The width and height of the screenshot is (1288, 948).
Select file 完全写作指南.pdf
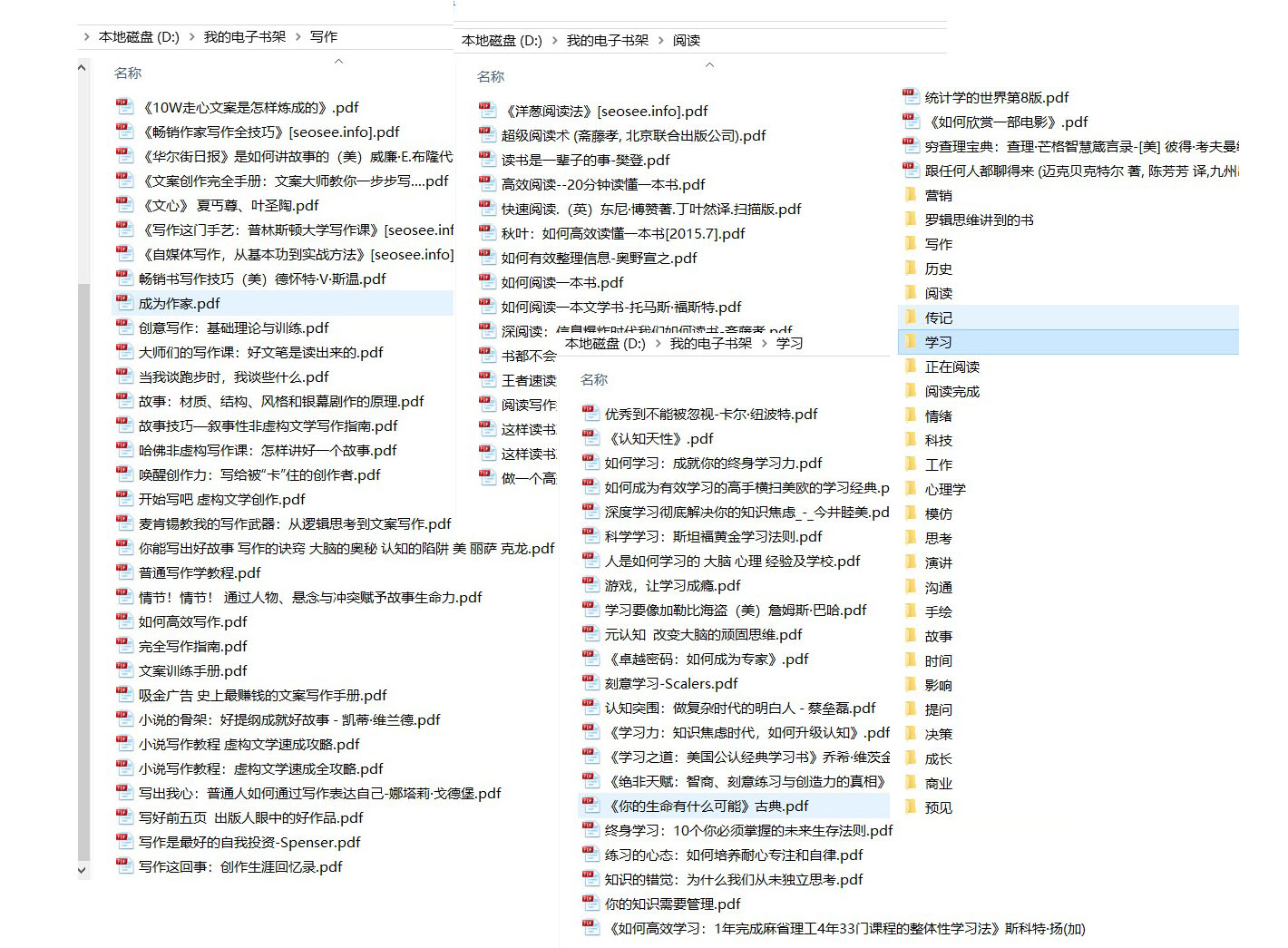192,646
